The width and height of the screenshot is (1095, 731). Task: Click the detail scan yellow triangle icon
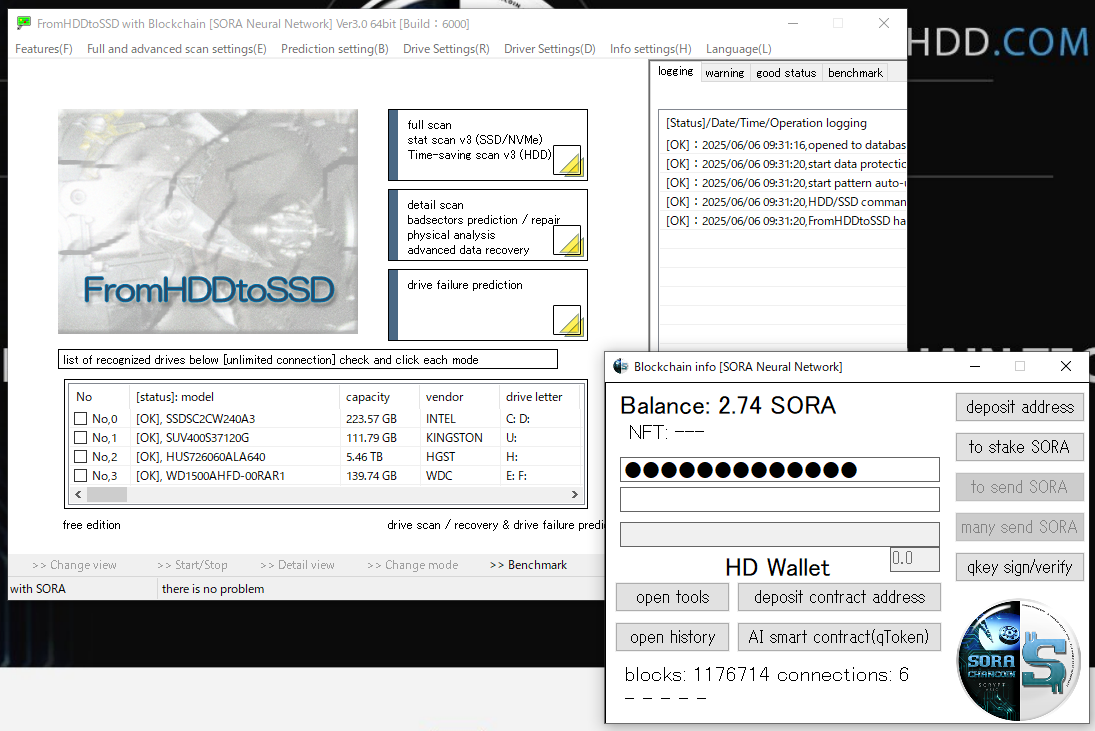tap(567, 240)
